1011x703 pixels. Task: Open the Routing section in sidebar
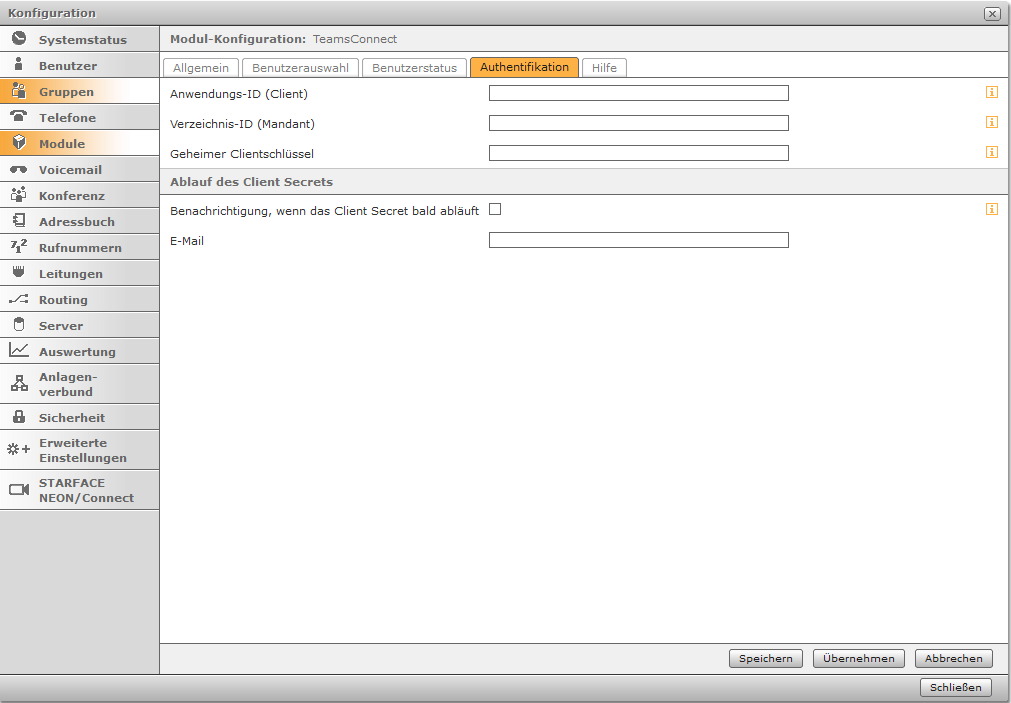pyautogui.click(x=63, y=299)
